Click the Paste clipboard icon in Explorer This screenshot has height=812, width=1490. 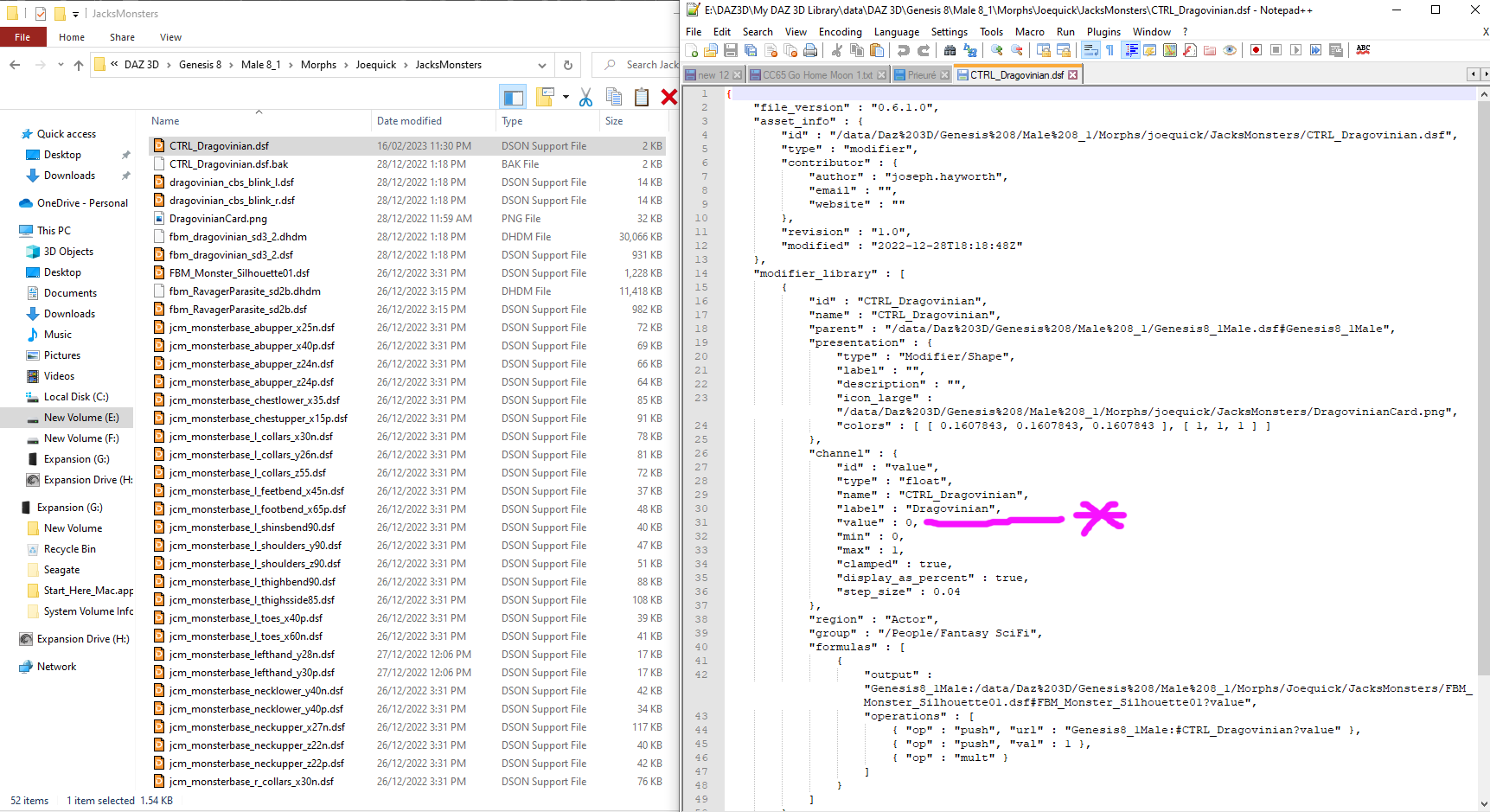[x=642, y=97]
